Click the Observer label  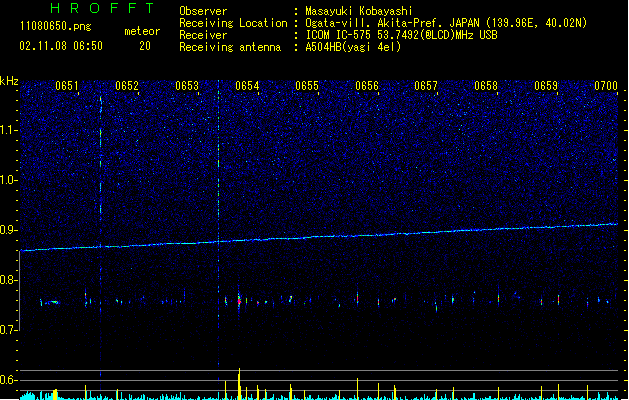tap(203, 11)
